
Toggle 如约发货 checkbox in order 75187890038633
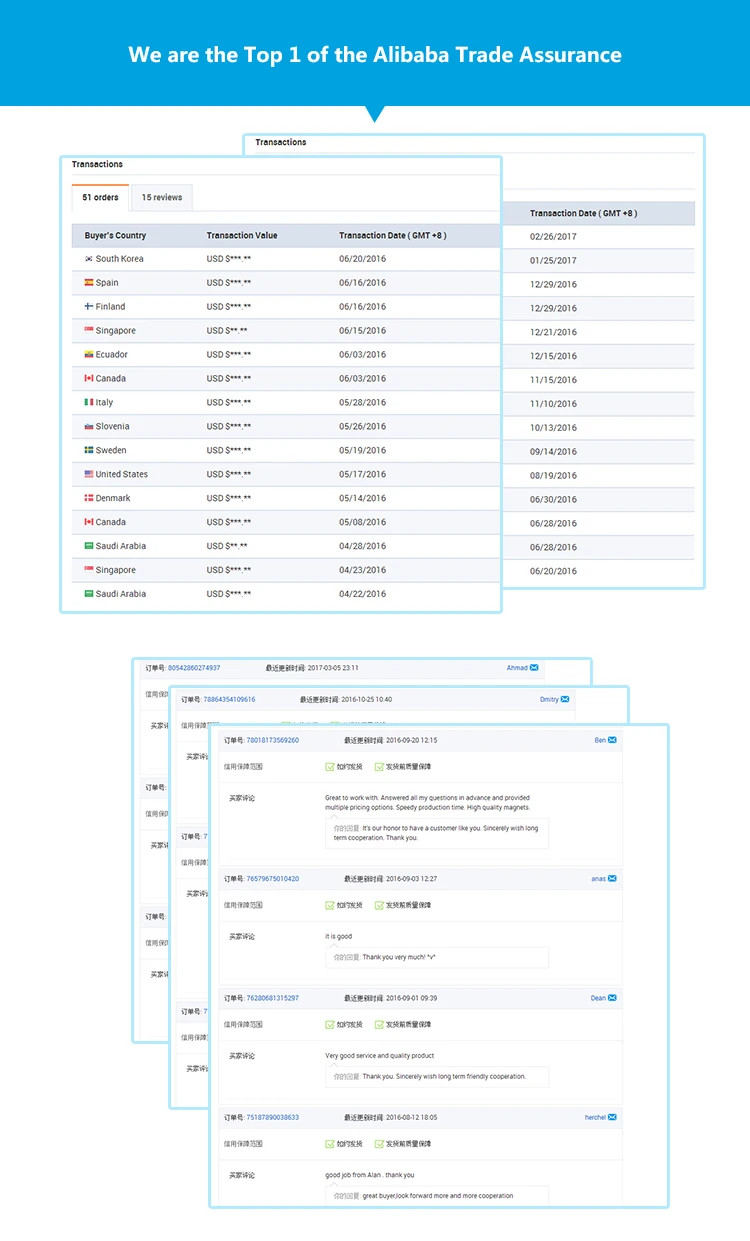click(330, 1143)
